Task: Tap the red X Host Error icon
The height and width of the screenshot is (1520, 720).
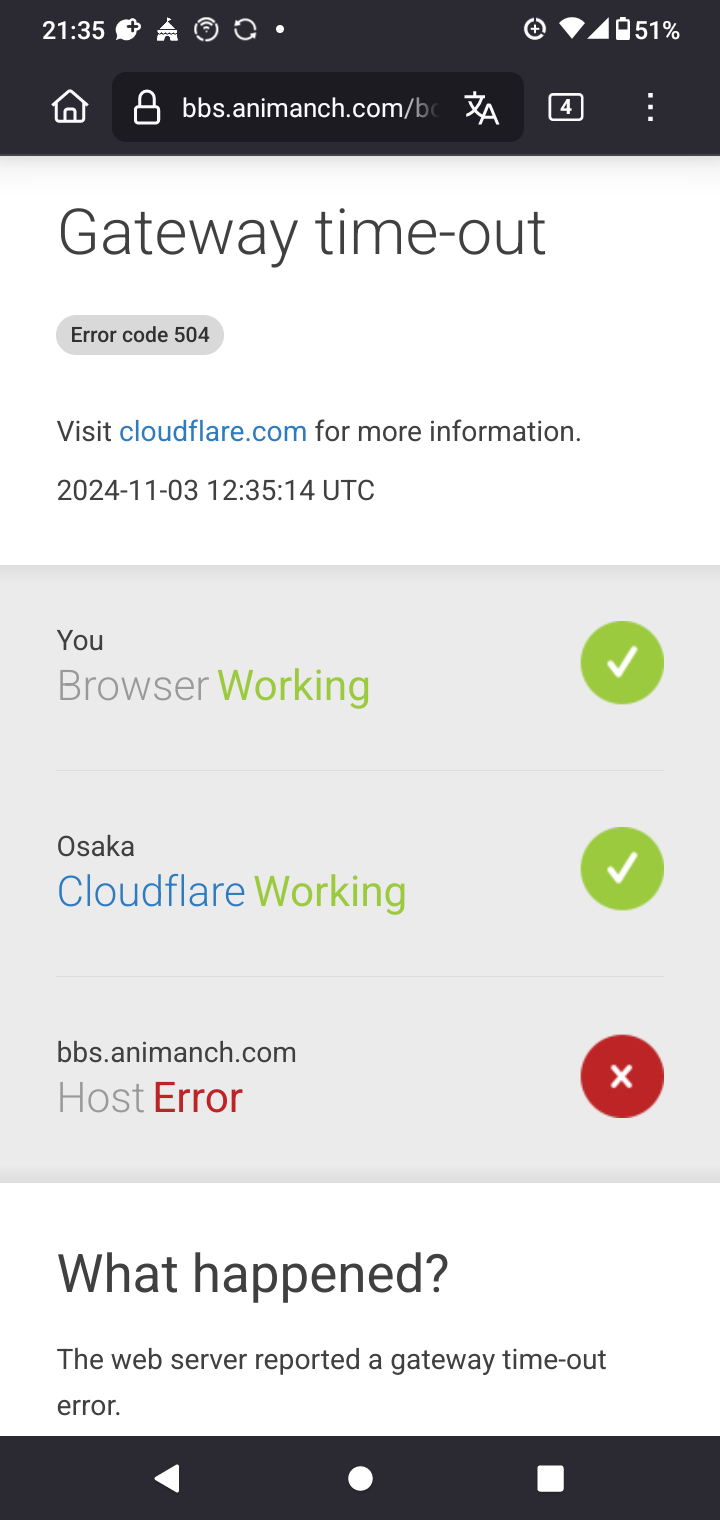Action: click(622, 1076)
